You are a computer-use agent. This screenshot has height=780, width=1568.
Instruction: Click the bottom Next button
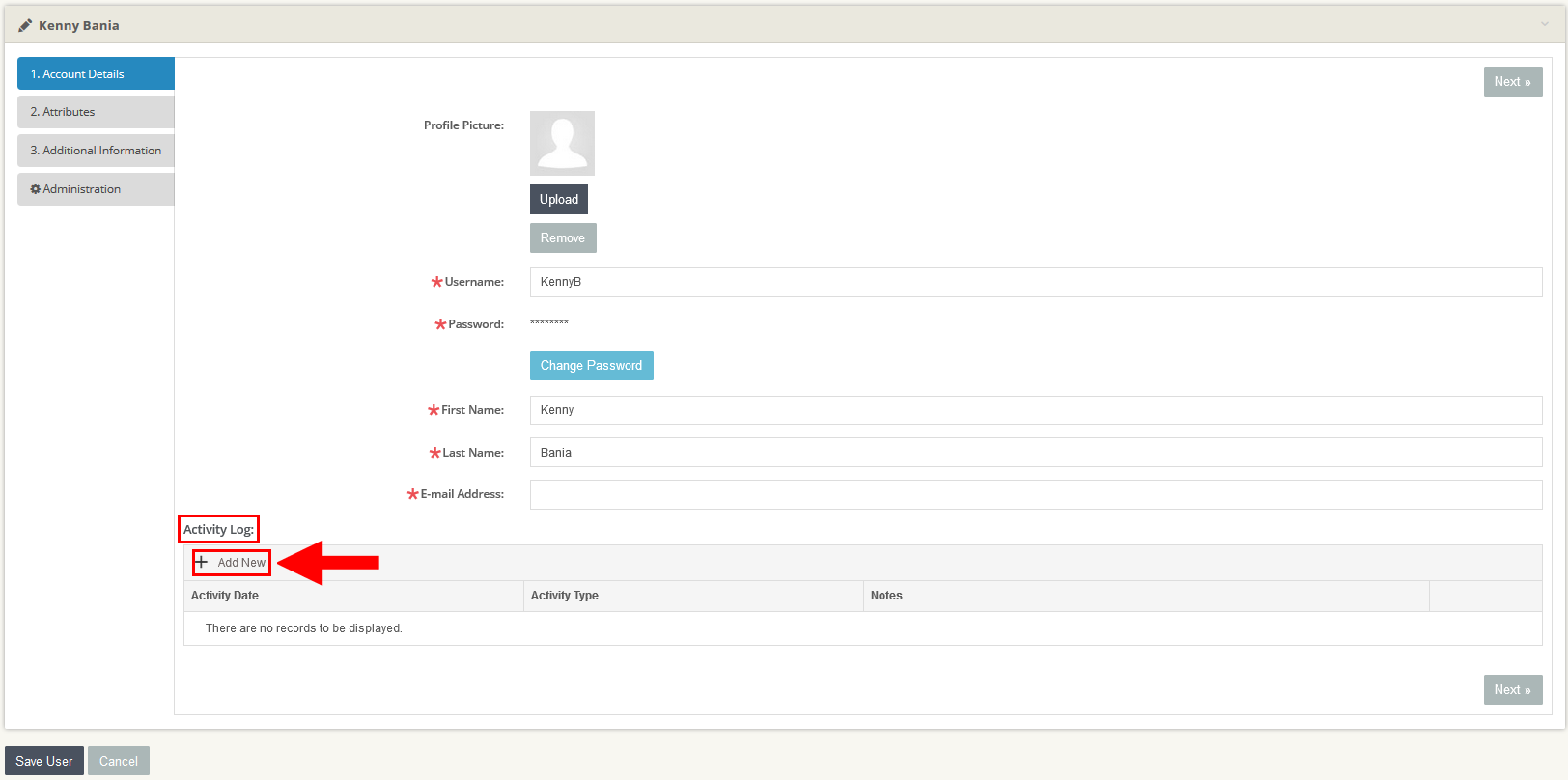[1513, 690]
